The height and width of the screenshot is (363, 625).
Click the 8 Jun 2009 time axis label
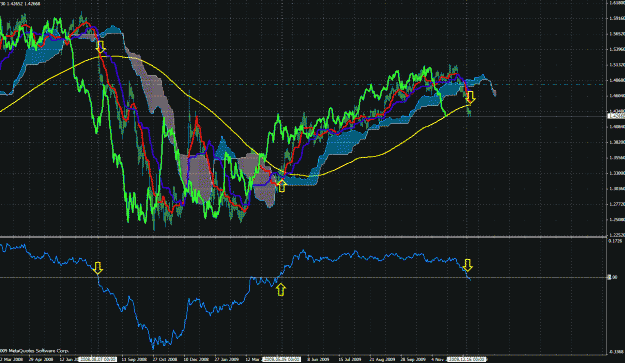[x=318, y=359]
